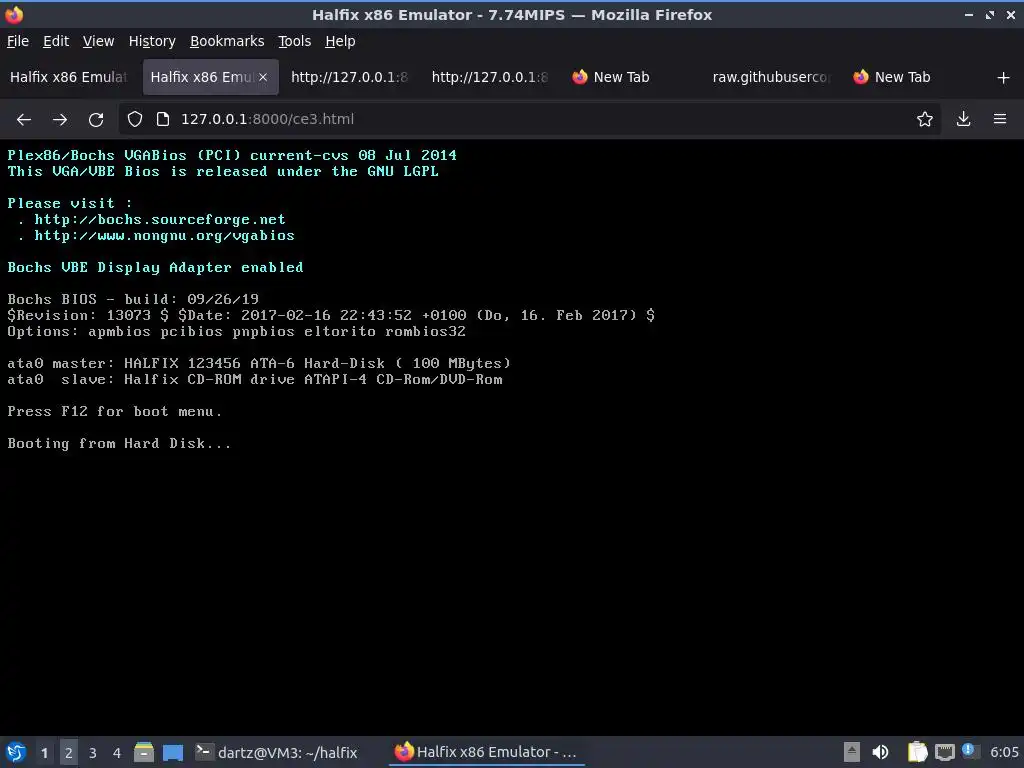The height and width of the screenshot is (768, 1024).
Task: Switch to workspace 2
Action: [69, 753]
